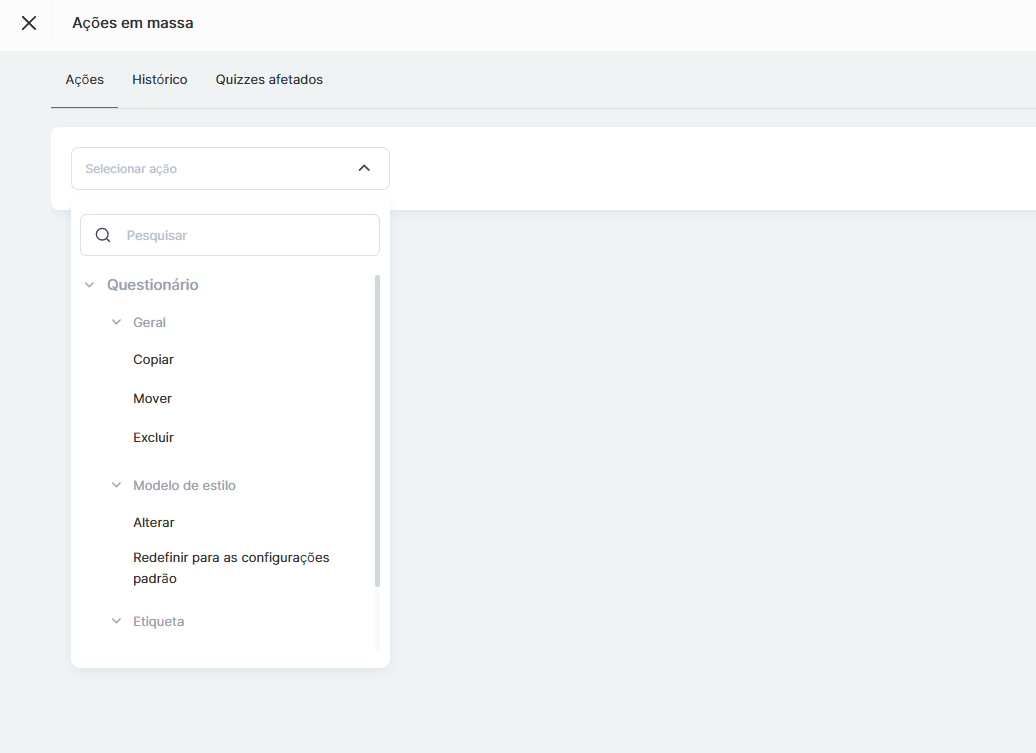
Task: Select the Copiar action
Action: [x=153, y=360]
